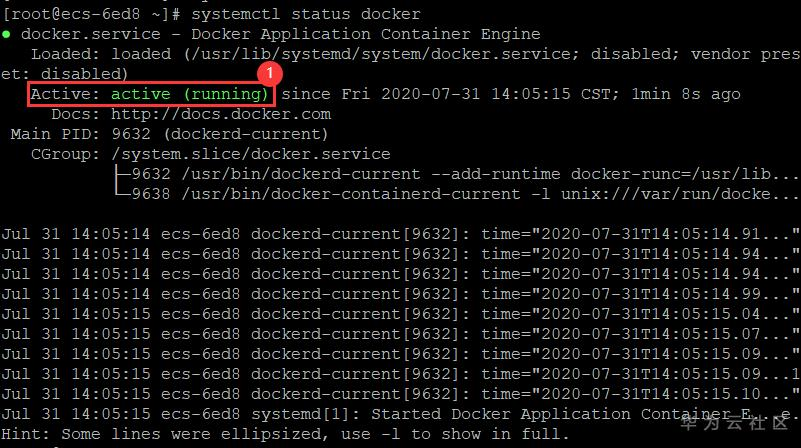Click the /system.slice/docker.service CGroup path
The width and height of the screenshot is (801, 448).
[x=250, y=154]
